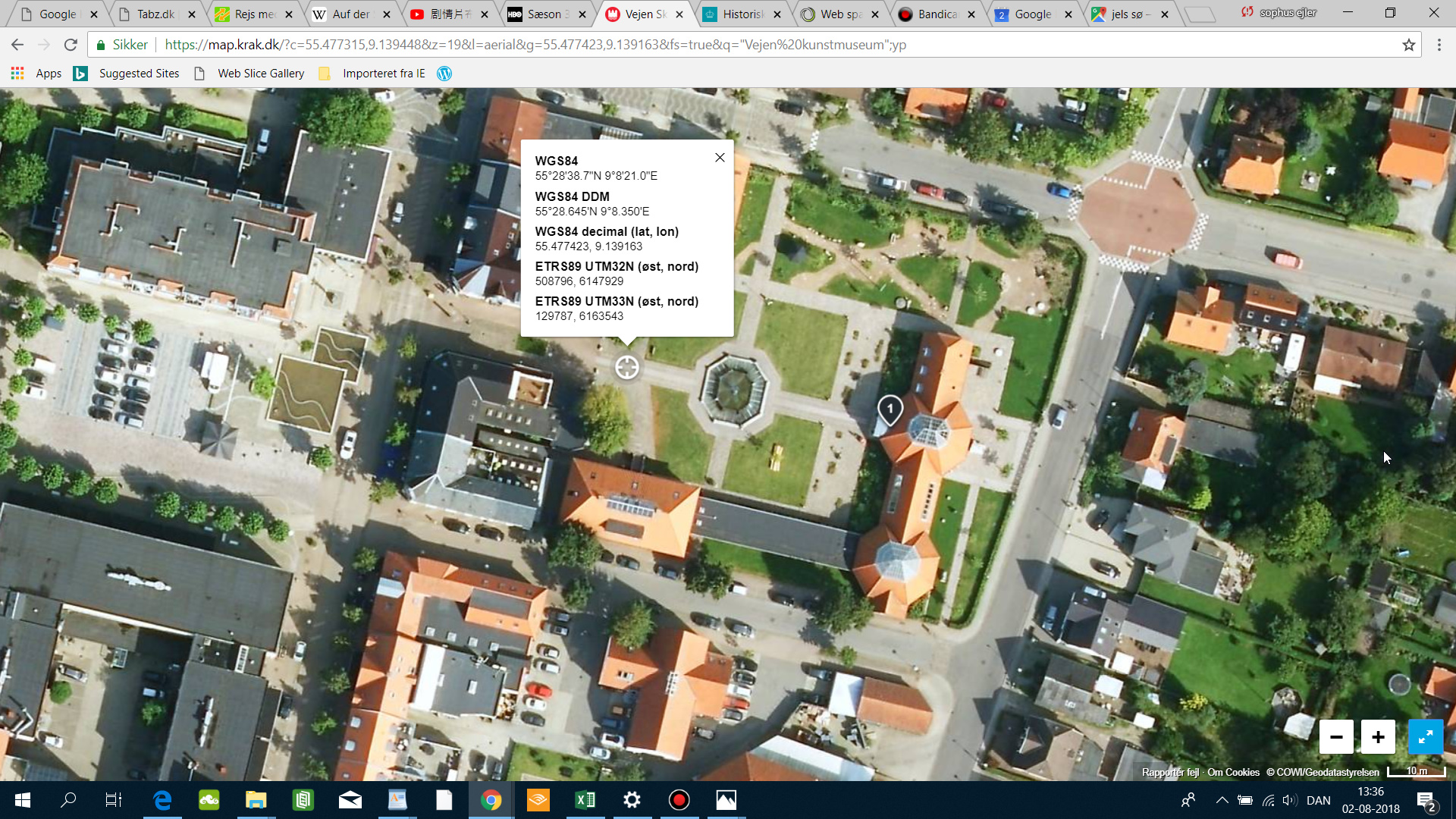This screenshot has width=1456, height=819.
Task: Click Om Cookies link
Action: [1233, 772]
